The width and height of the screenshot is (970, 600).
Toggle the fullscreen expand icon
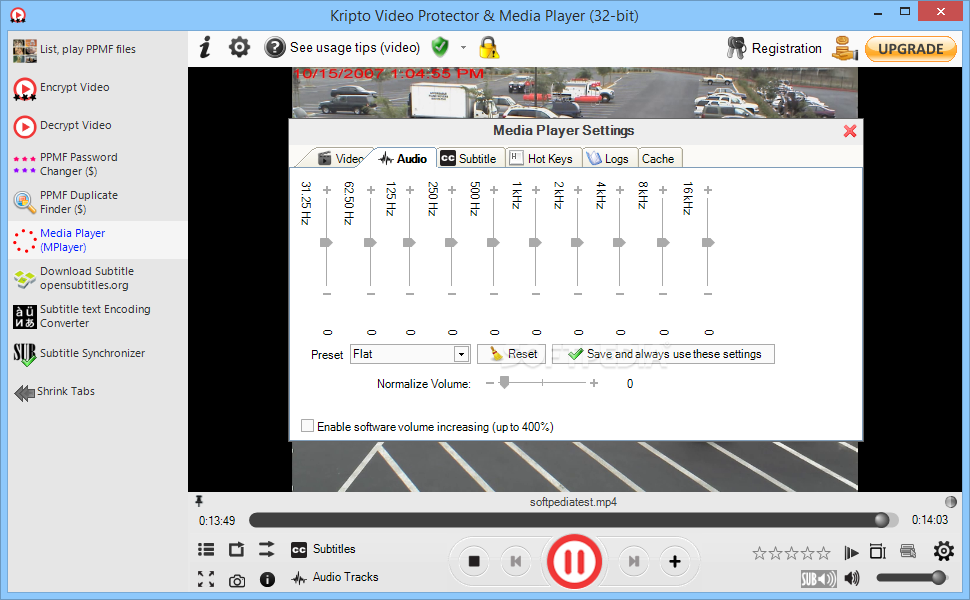(206, 579)
